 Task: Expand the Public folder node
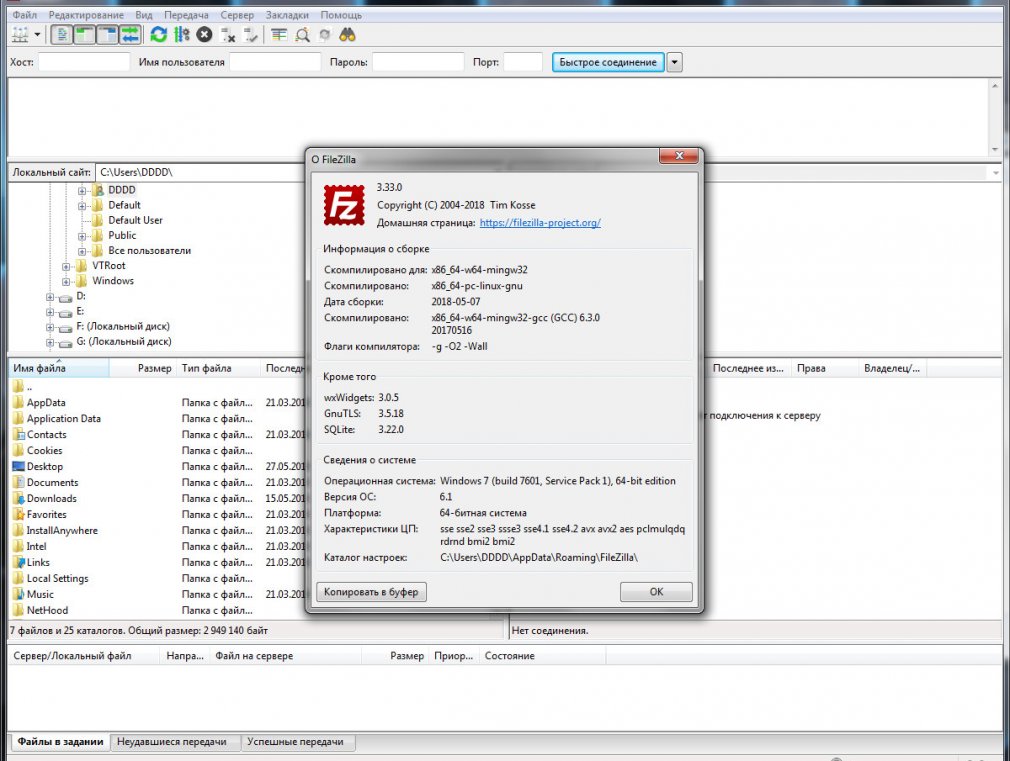click(x=82, y=236)
